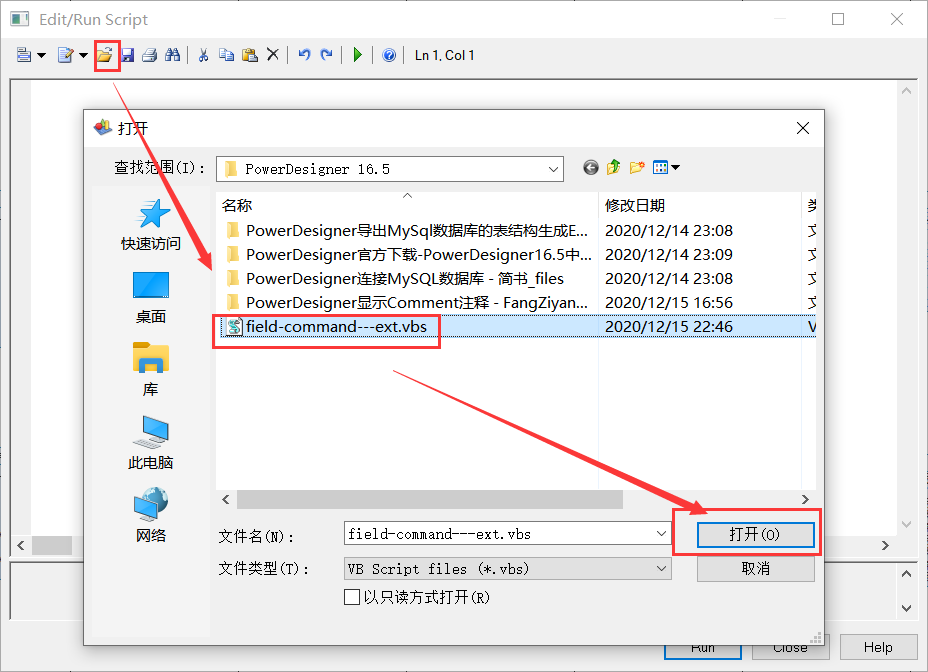Click the 取消 button to cancel
Viewport: 928px width, 672px height.
pos(755,568)
